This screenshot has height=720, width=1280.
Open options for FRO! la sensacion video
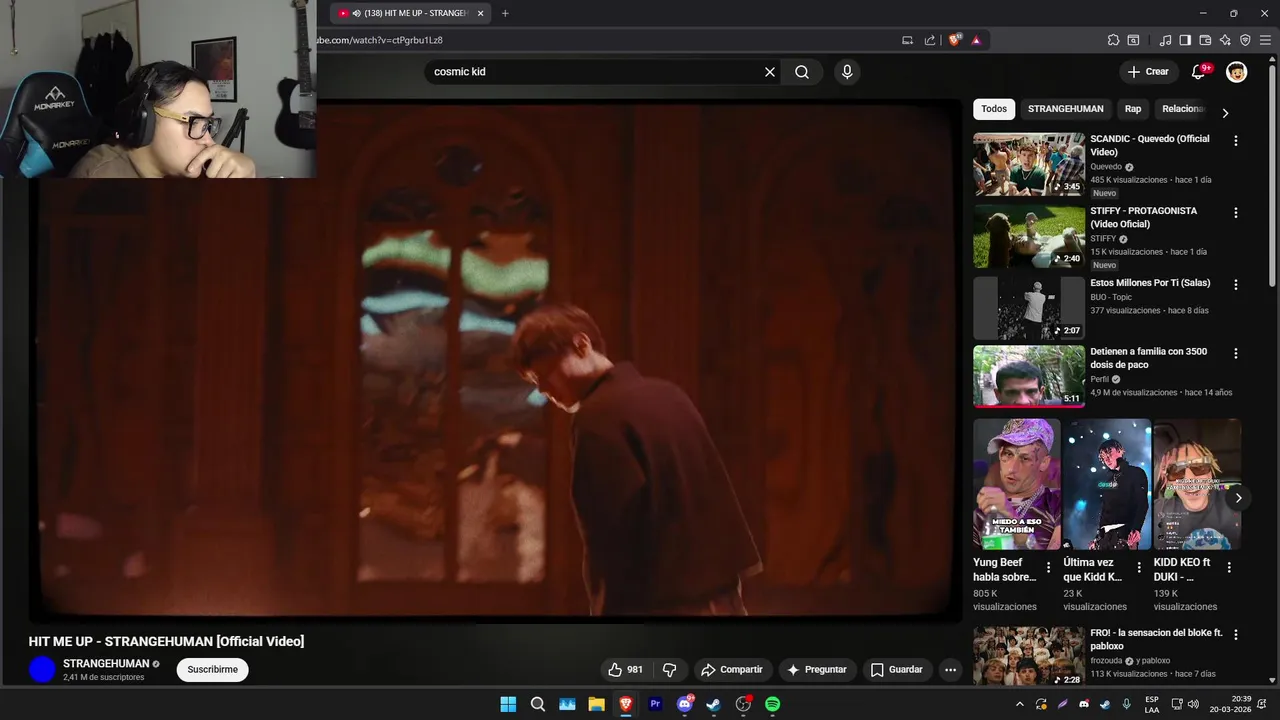coord(1236,635)
